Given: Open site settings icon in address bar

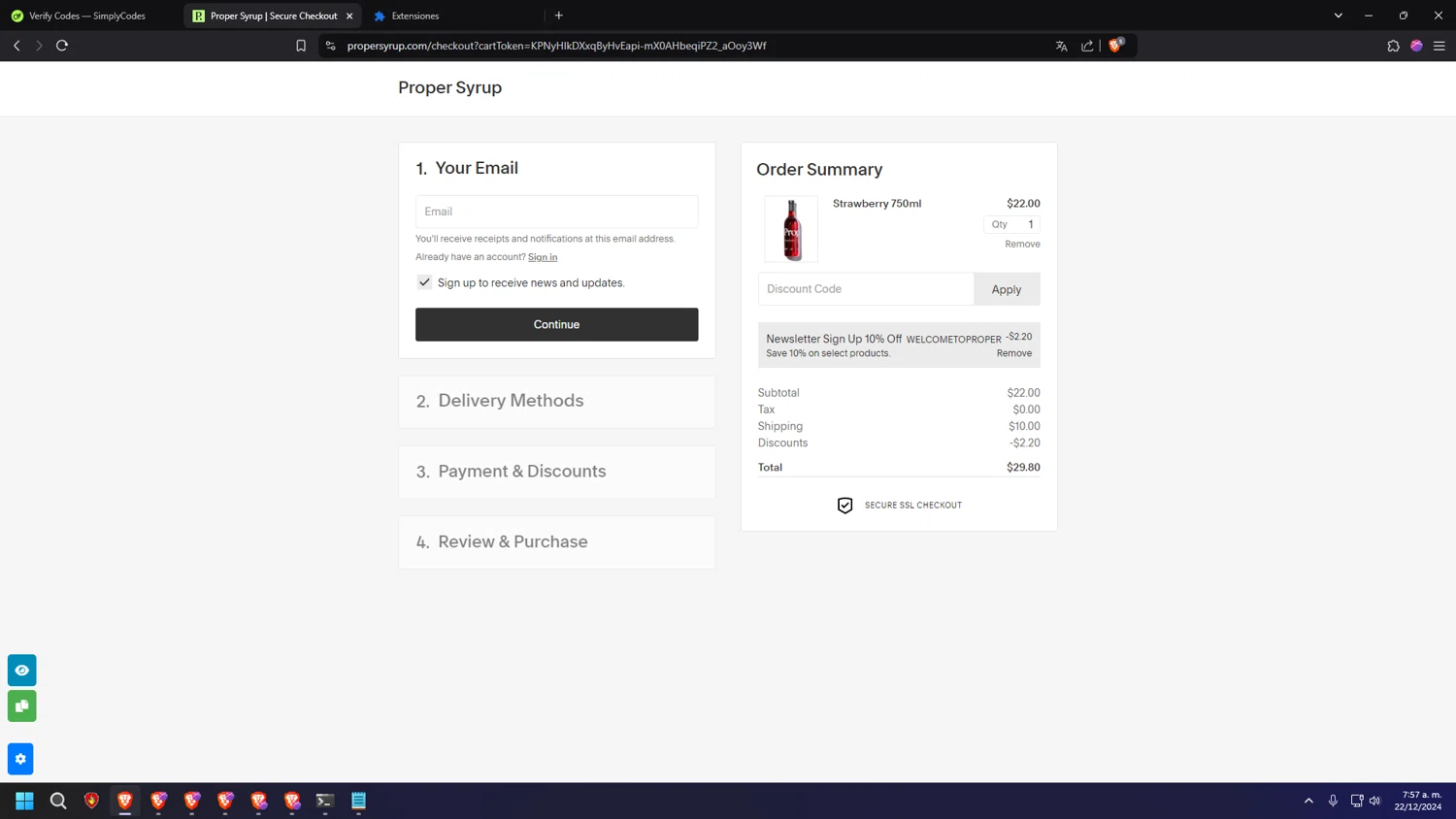Looking at the screenshot, I should coord(330,46).
